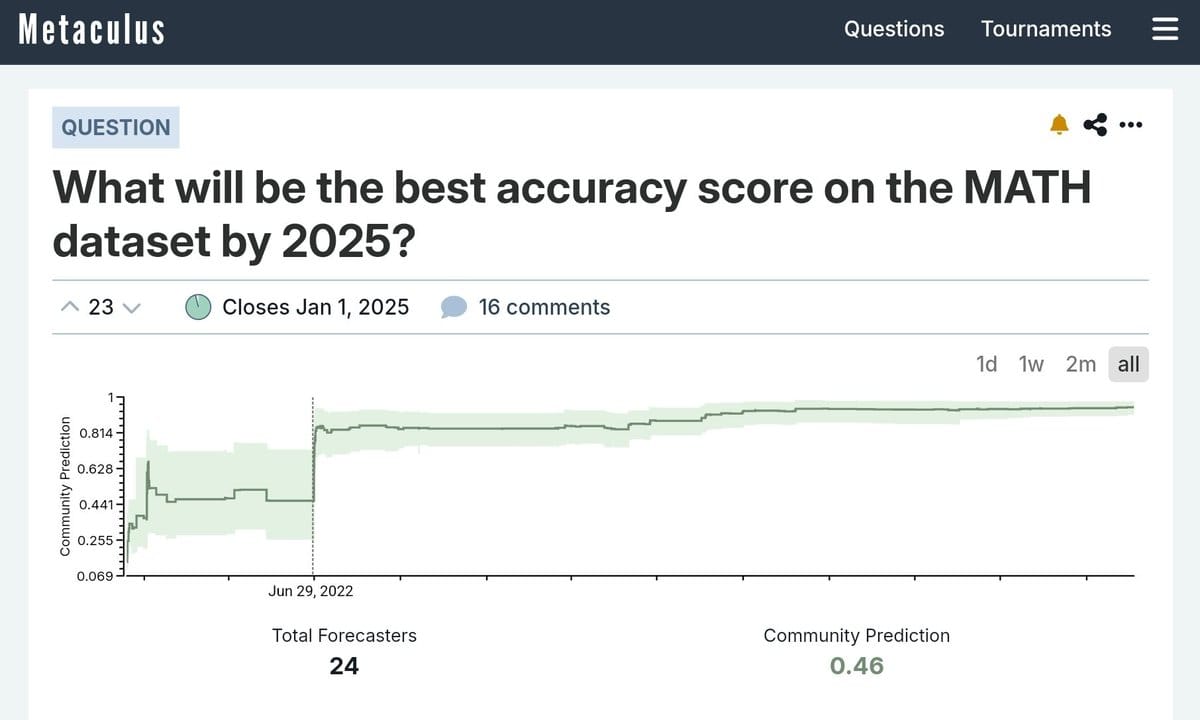The width and height of the screenshot is (1200, 720).
Task: Open the Questions nav item
Action: pos(894,29)
